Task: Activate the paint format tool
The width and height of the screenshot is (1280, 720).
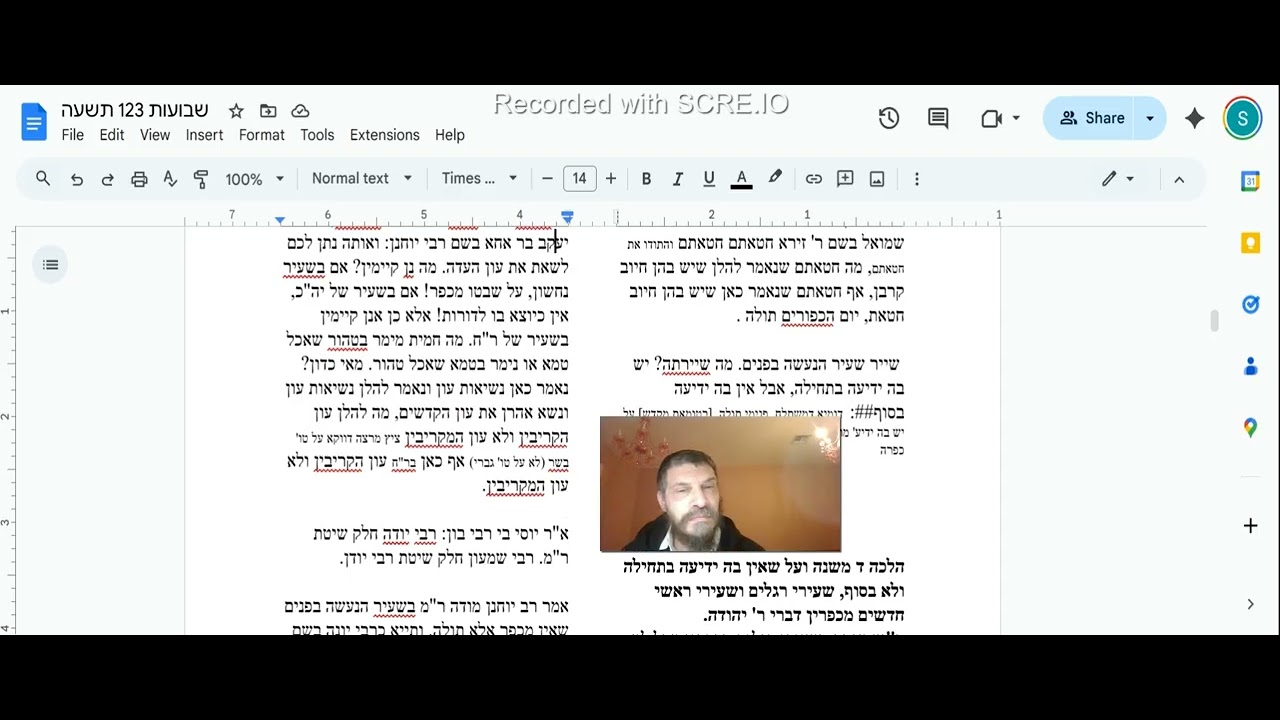Action: pos(201,179)
